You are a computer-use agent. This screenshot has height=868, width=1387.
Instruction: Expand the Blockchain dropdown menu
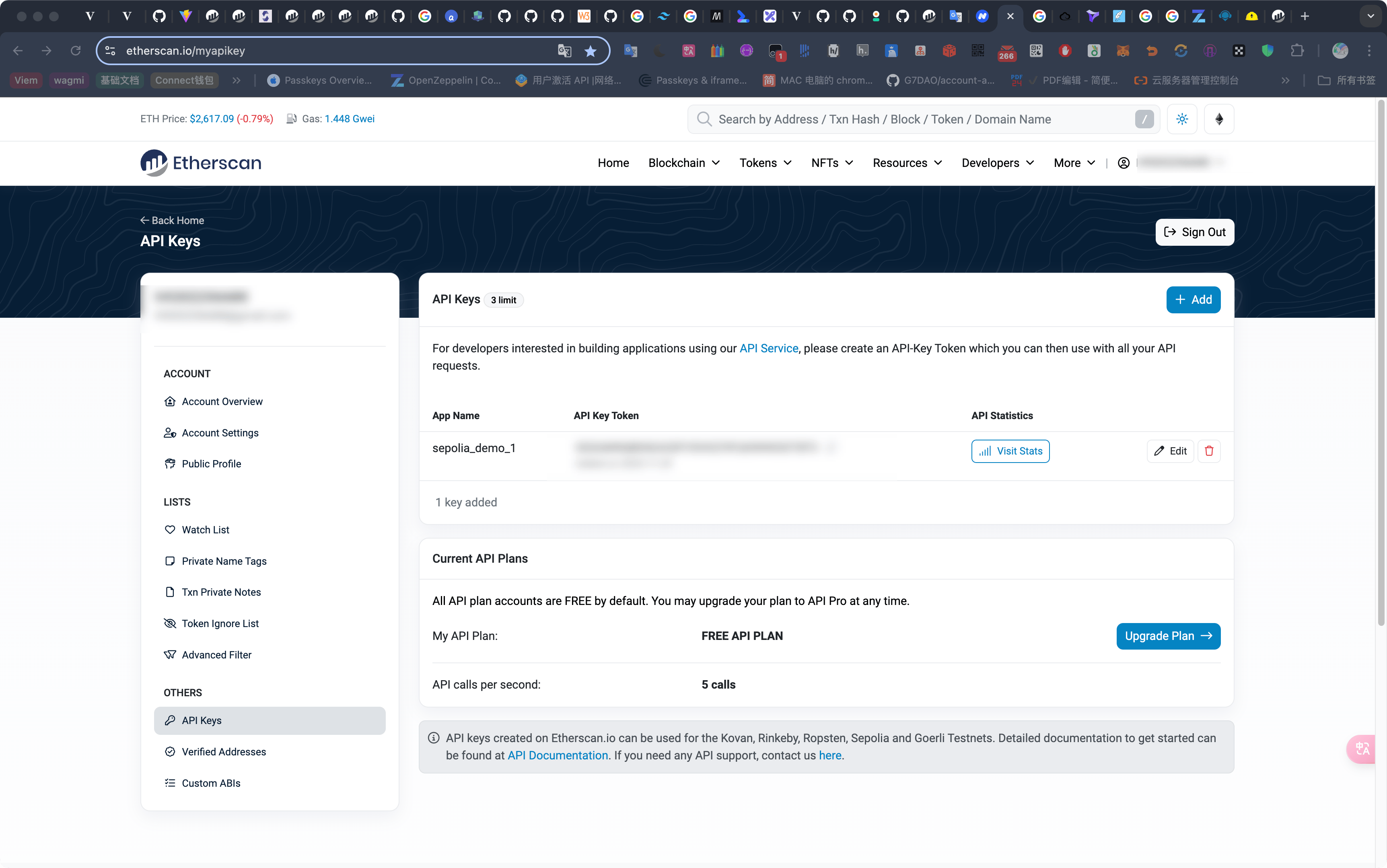684,163
